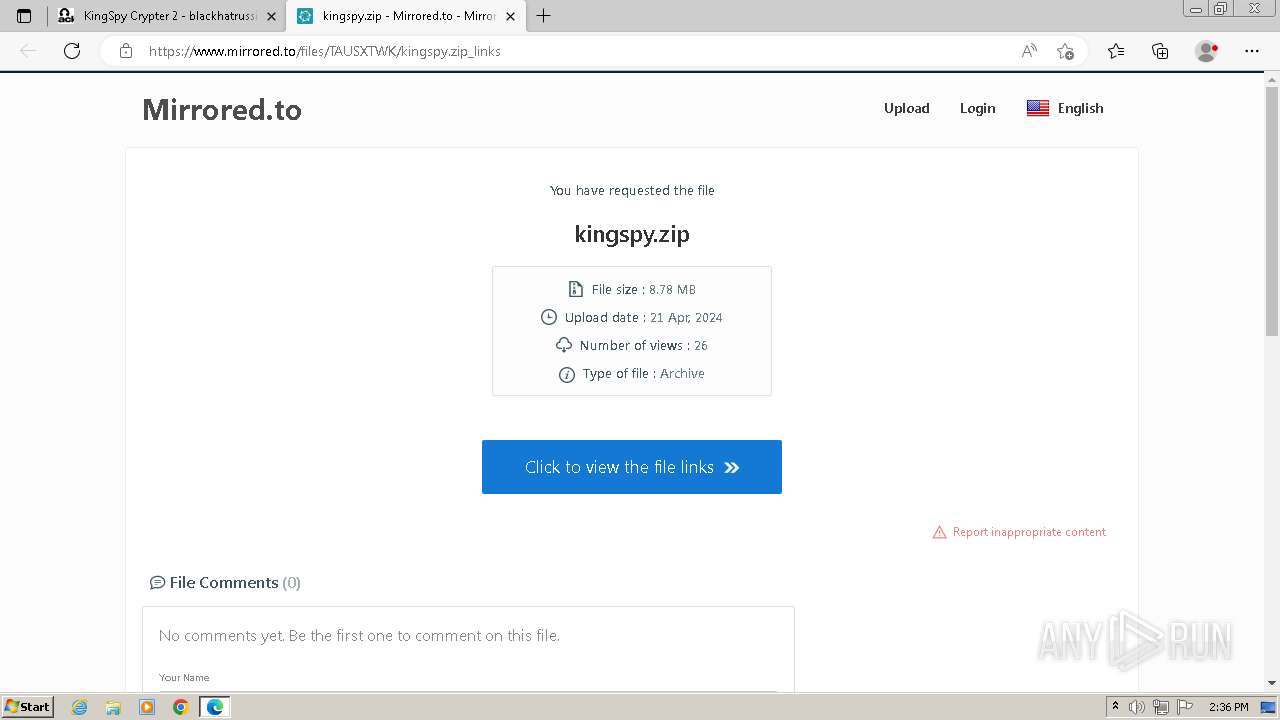Viewport: 1280px width, 720px height.
Task: Click the 2:36 PM system clock
Action: (x=1228, y=707)
